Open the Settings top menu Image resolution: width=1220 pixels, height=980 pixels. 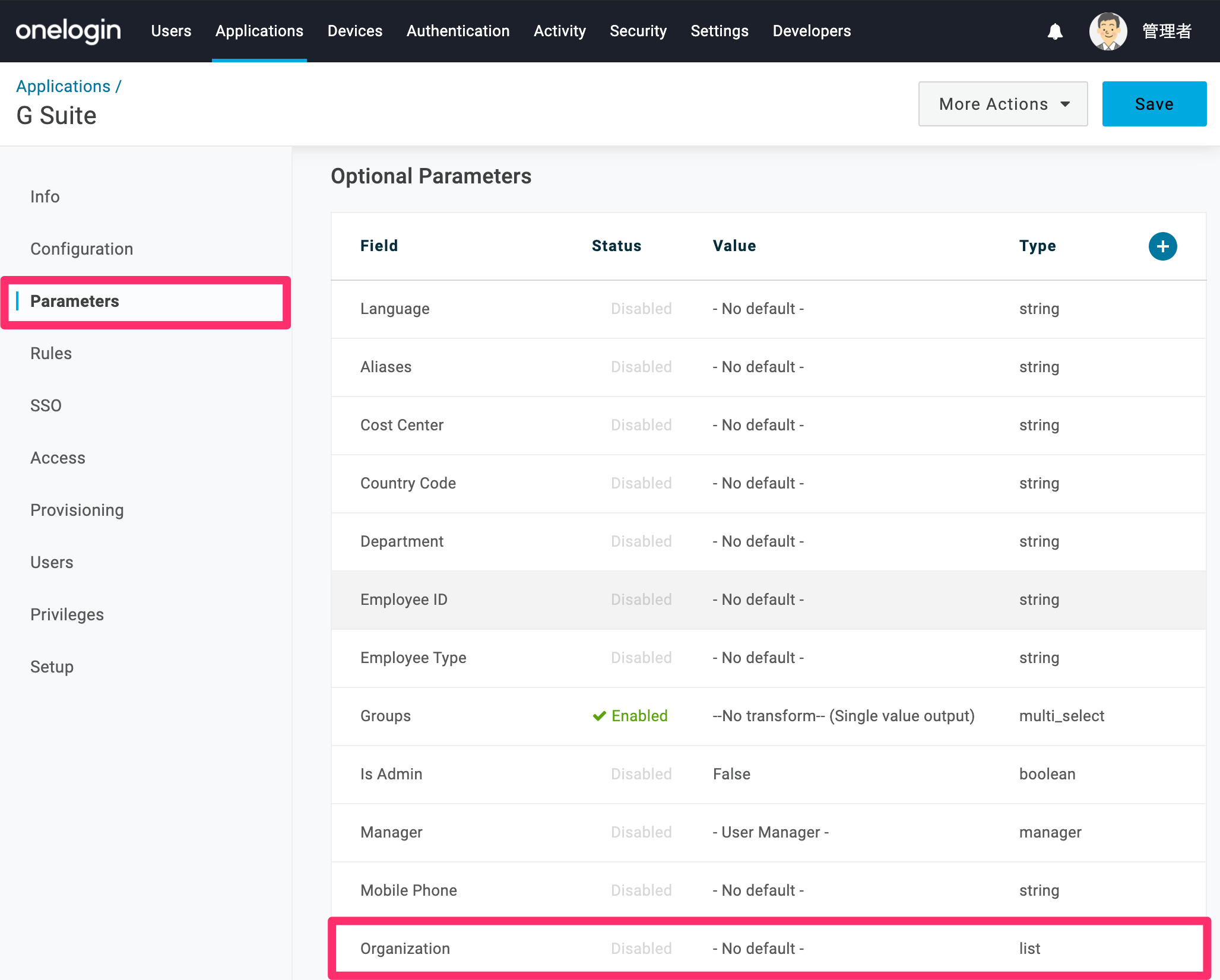tap(720, 31)
